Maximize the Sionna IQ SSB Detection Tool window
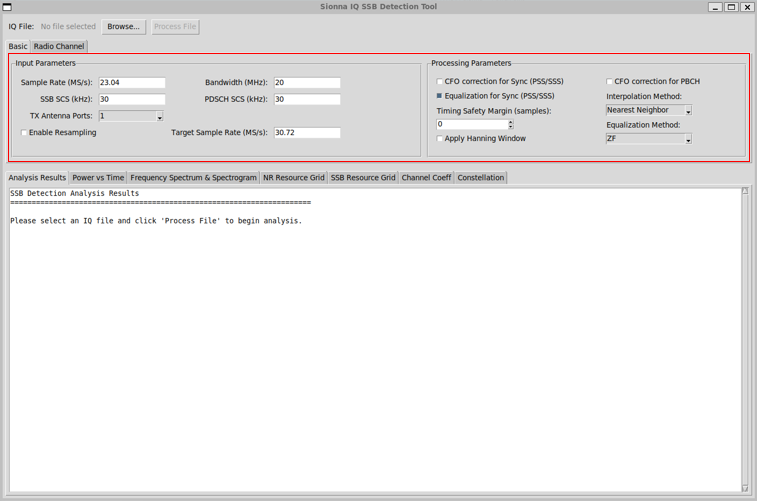This screenshot has height=501, width=757. (x=731, y=7)
